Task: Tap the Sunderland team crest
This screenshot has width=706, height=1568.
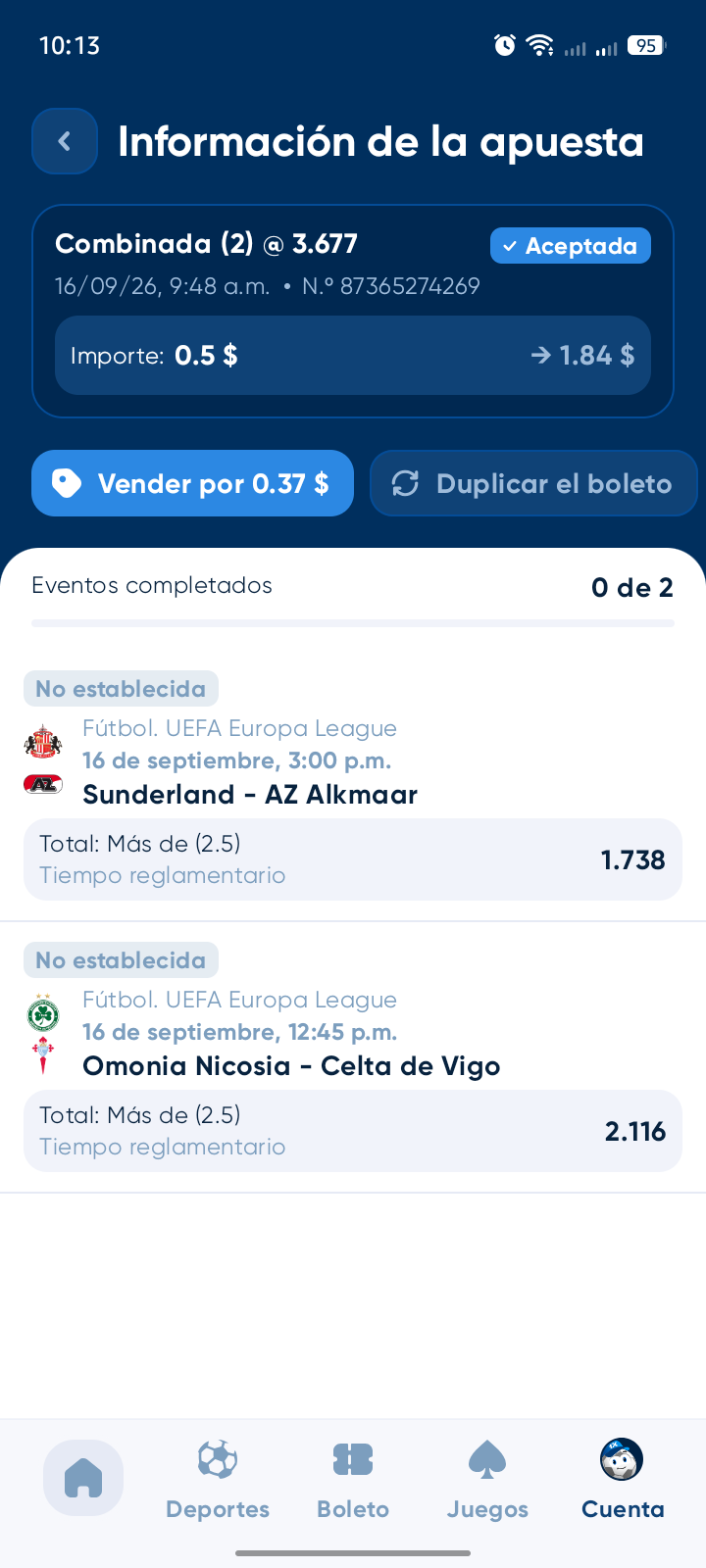Action: (43, 742)
